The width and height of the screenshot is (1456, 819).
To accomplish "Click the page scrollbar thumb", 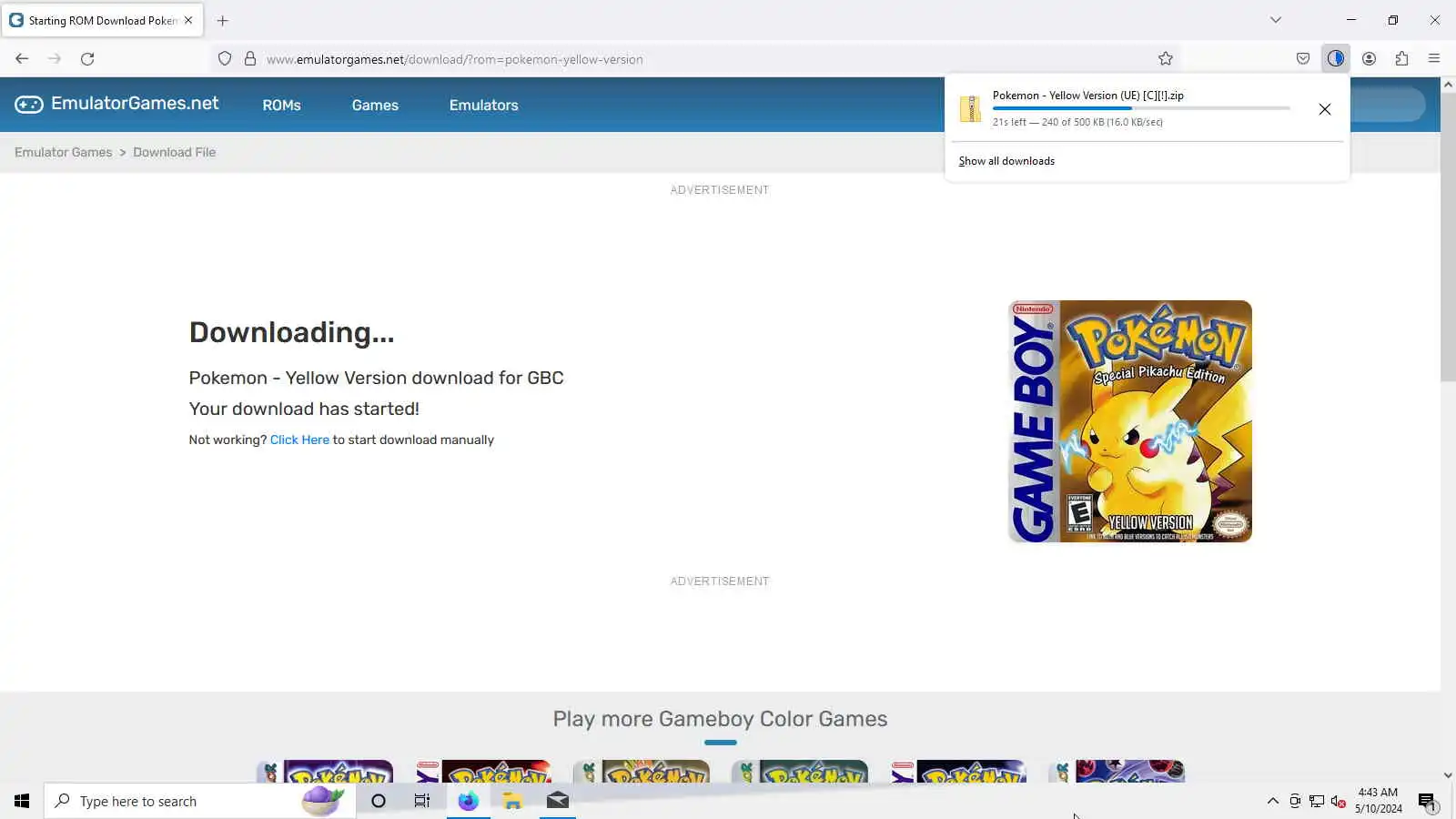I will click(x=1448, y=237).
